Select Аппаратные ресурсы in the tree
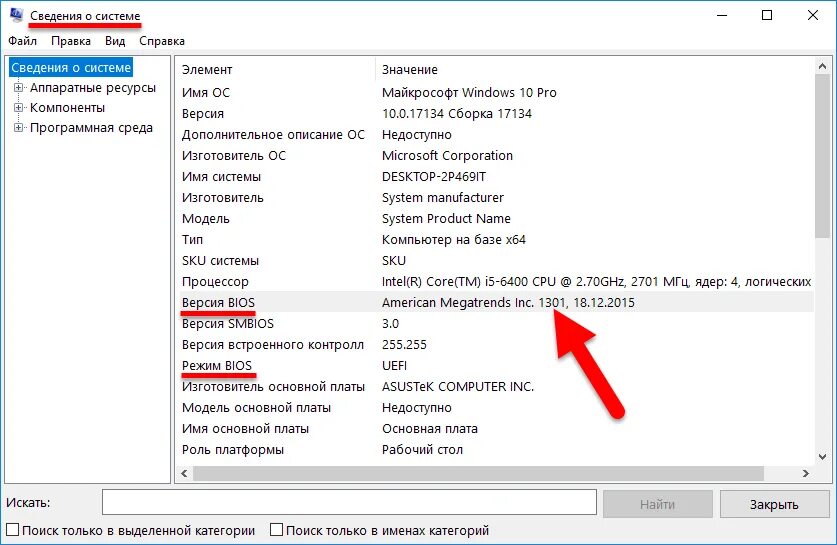This screenshot has width=837, height=545. [x=93, y=88]
